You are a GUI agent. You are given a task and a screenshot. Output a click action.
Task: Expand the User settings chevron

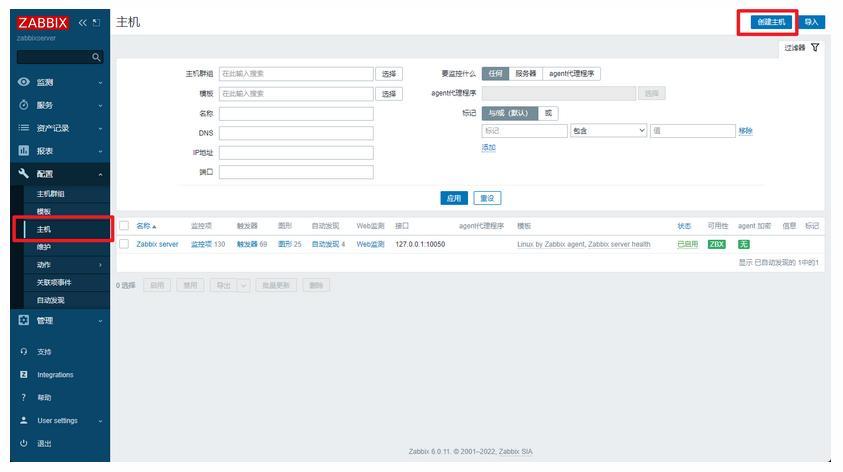coord(101,421)
